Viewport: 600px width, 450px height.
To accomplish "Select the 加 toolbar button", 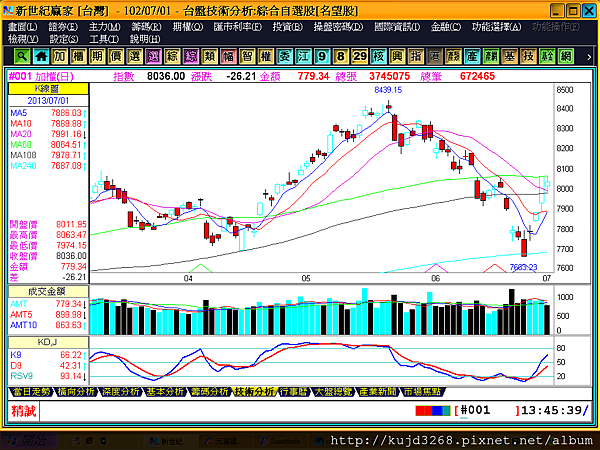I will tap(59, 56).
